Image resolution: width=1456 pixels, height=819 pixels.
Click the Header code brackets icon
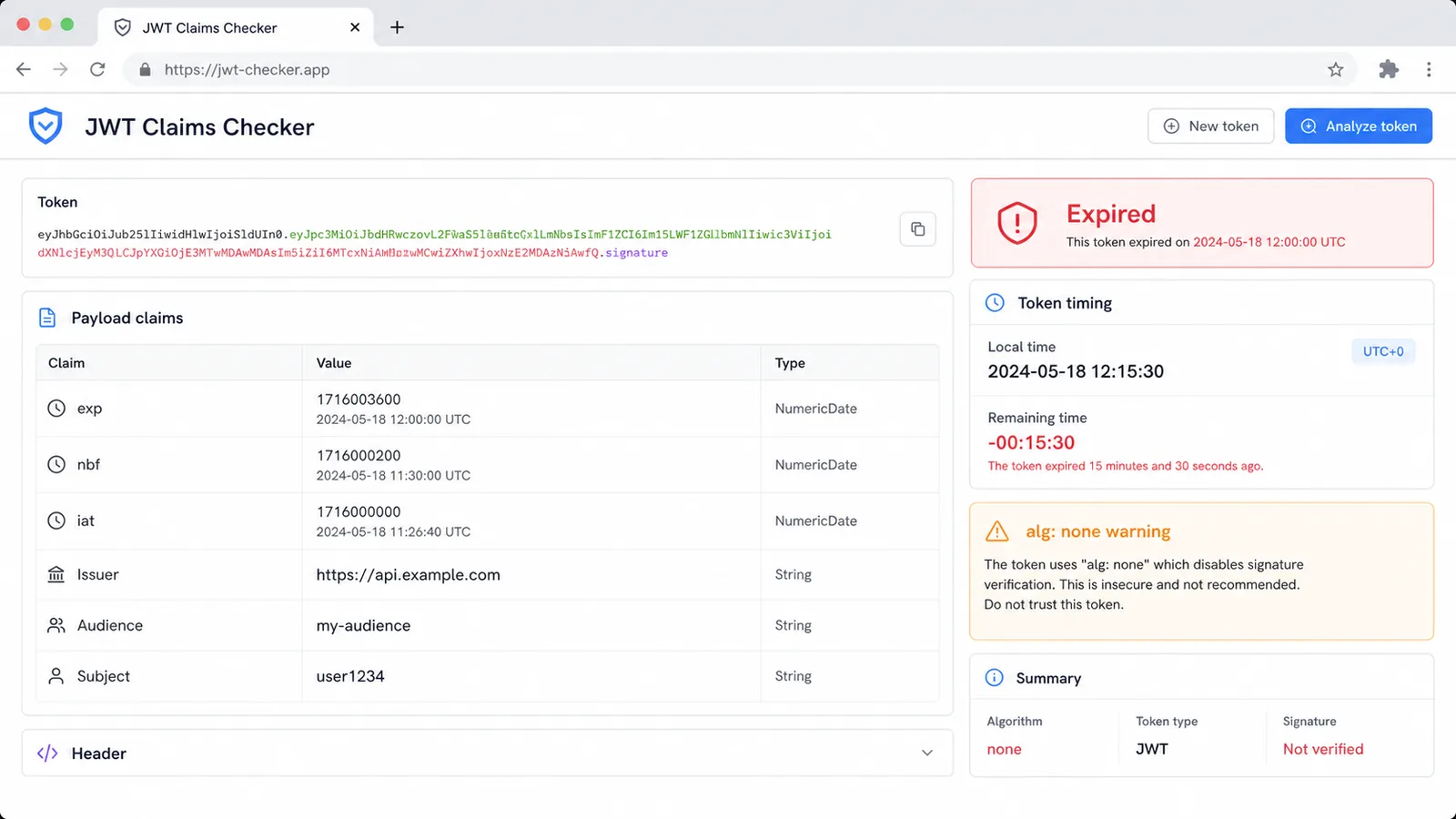coord(47,753)
